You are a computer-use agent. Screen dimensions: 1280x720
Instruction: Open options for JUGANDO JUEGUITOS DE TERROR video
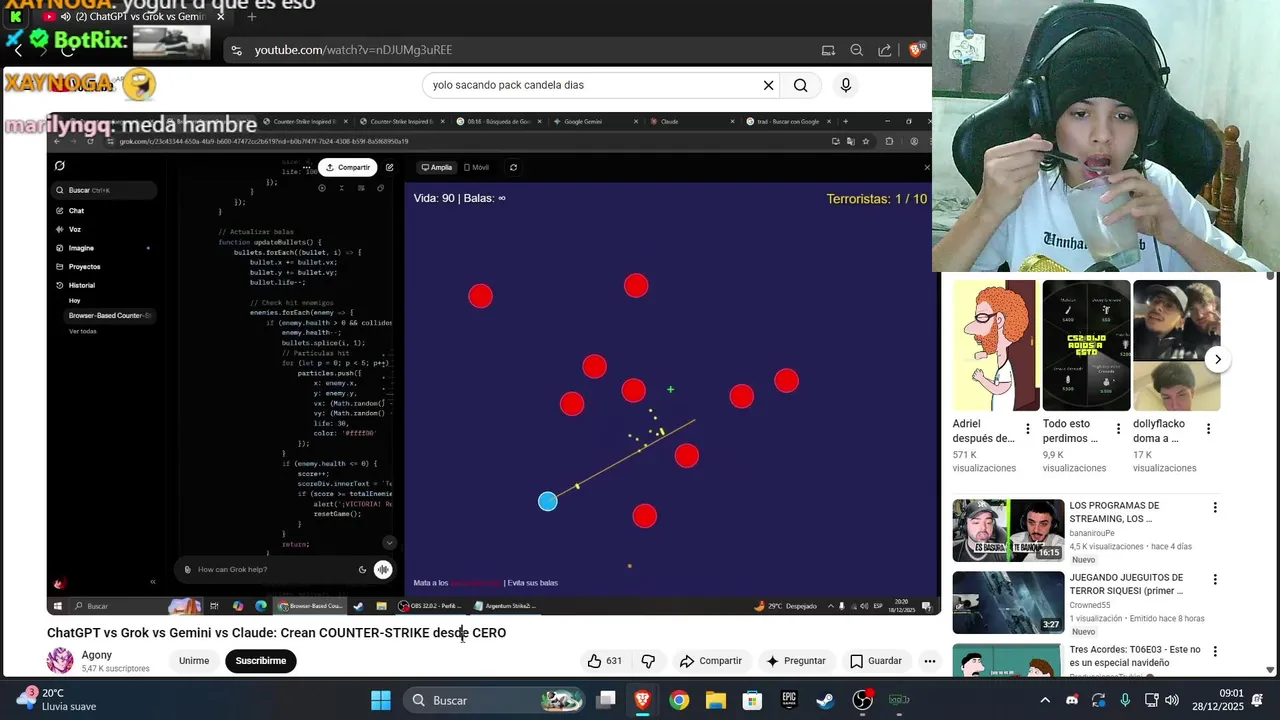[1215, 580]
